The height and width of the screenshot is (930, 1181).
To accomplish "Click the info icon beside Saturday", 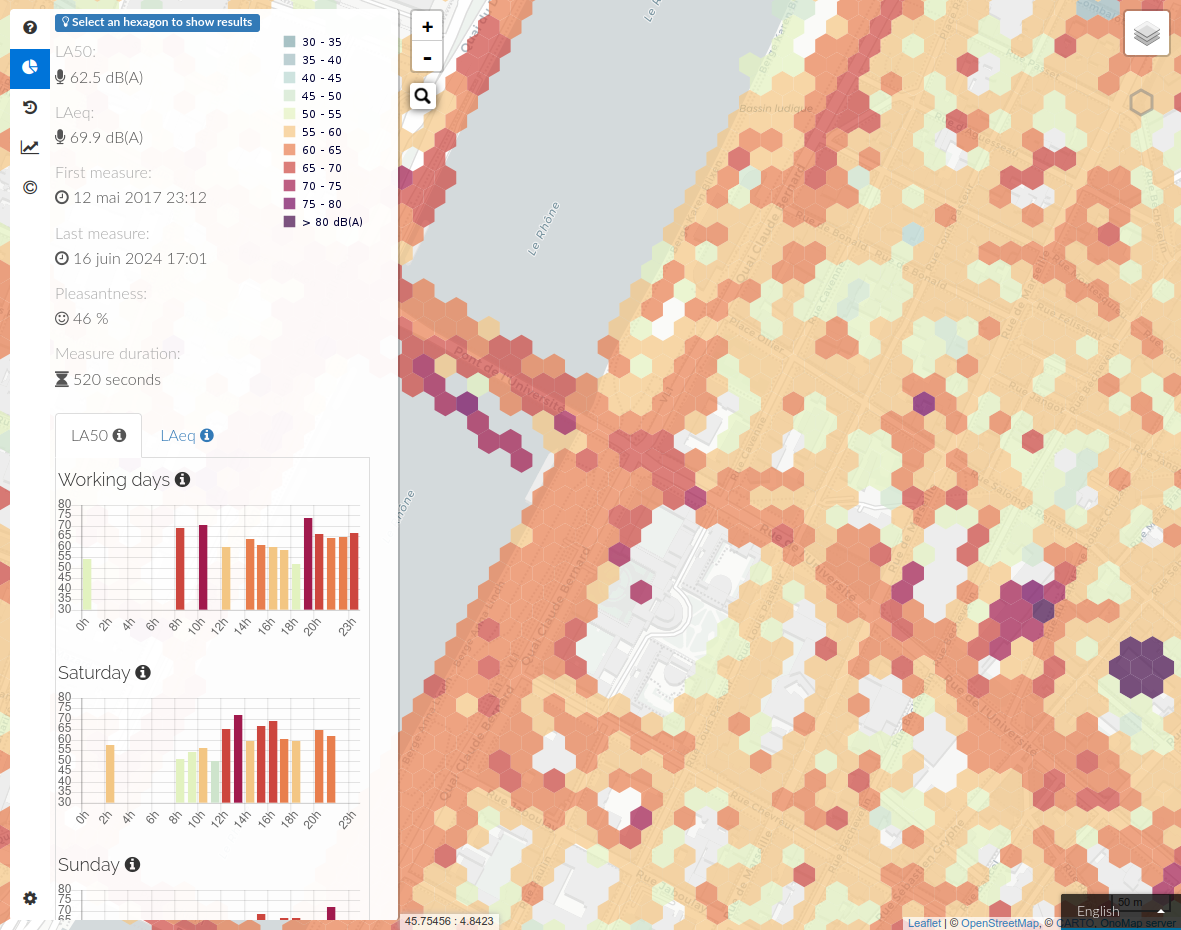I will pos(142,672).
